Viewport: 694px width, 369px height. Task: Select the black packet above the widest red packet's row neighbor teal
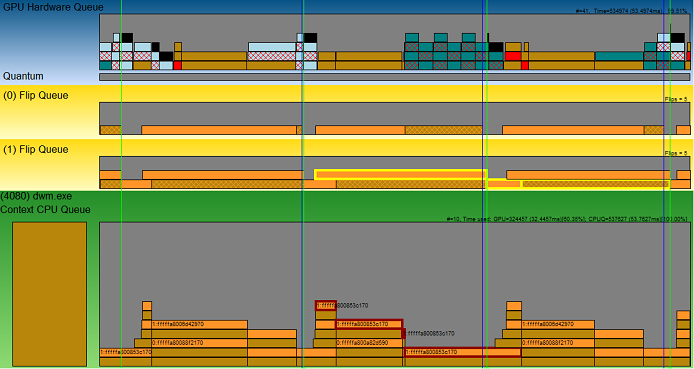point(496,47)
